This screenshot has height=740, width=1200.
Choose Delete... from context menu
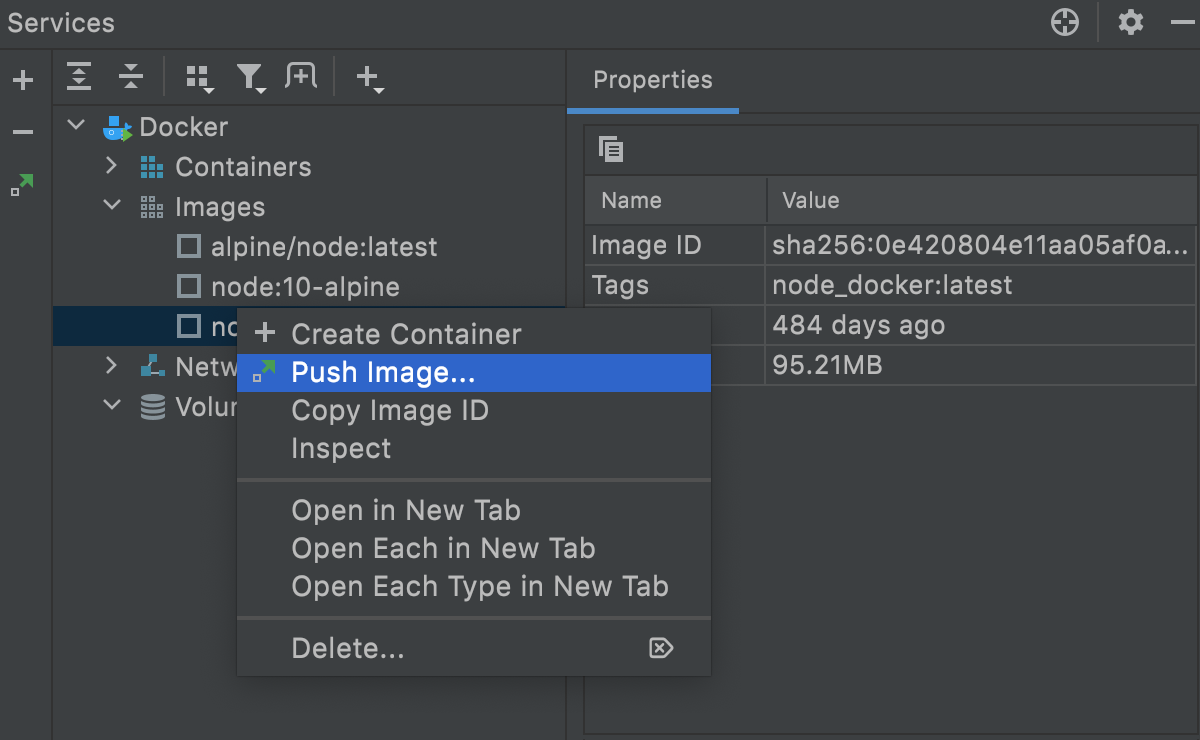pos(474,648)
